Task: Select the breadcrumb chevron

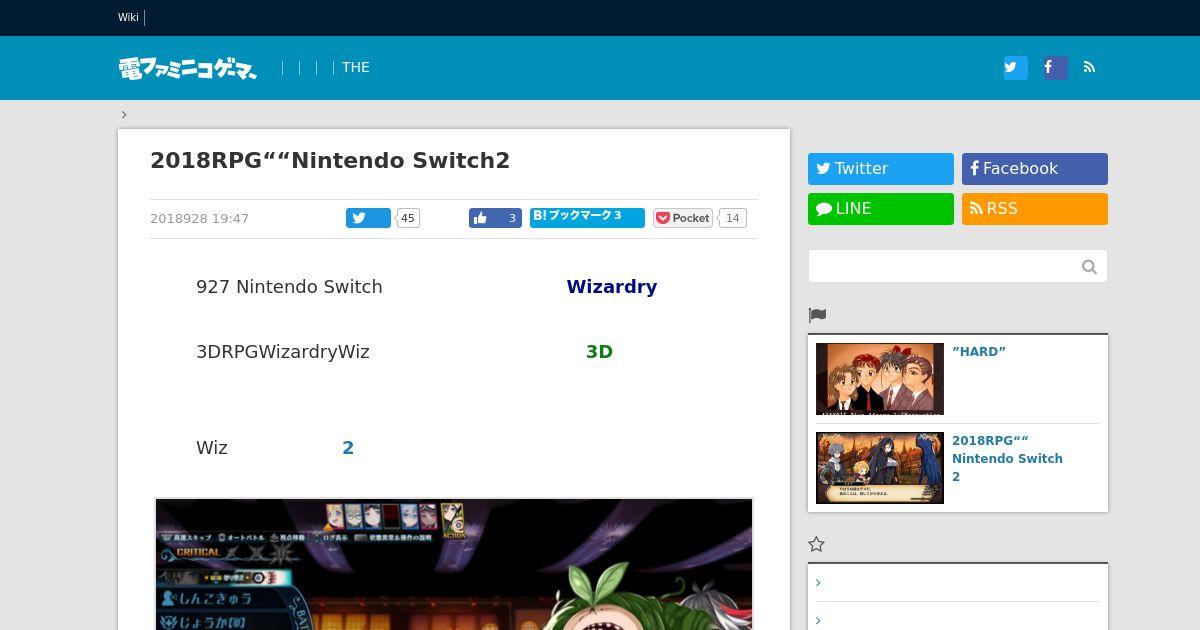Action: click(x=124, y=114)
